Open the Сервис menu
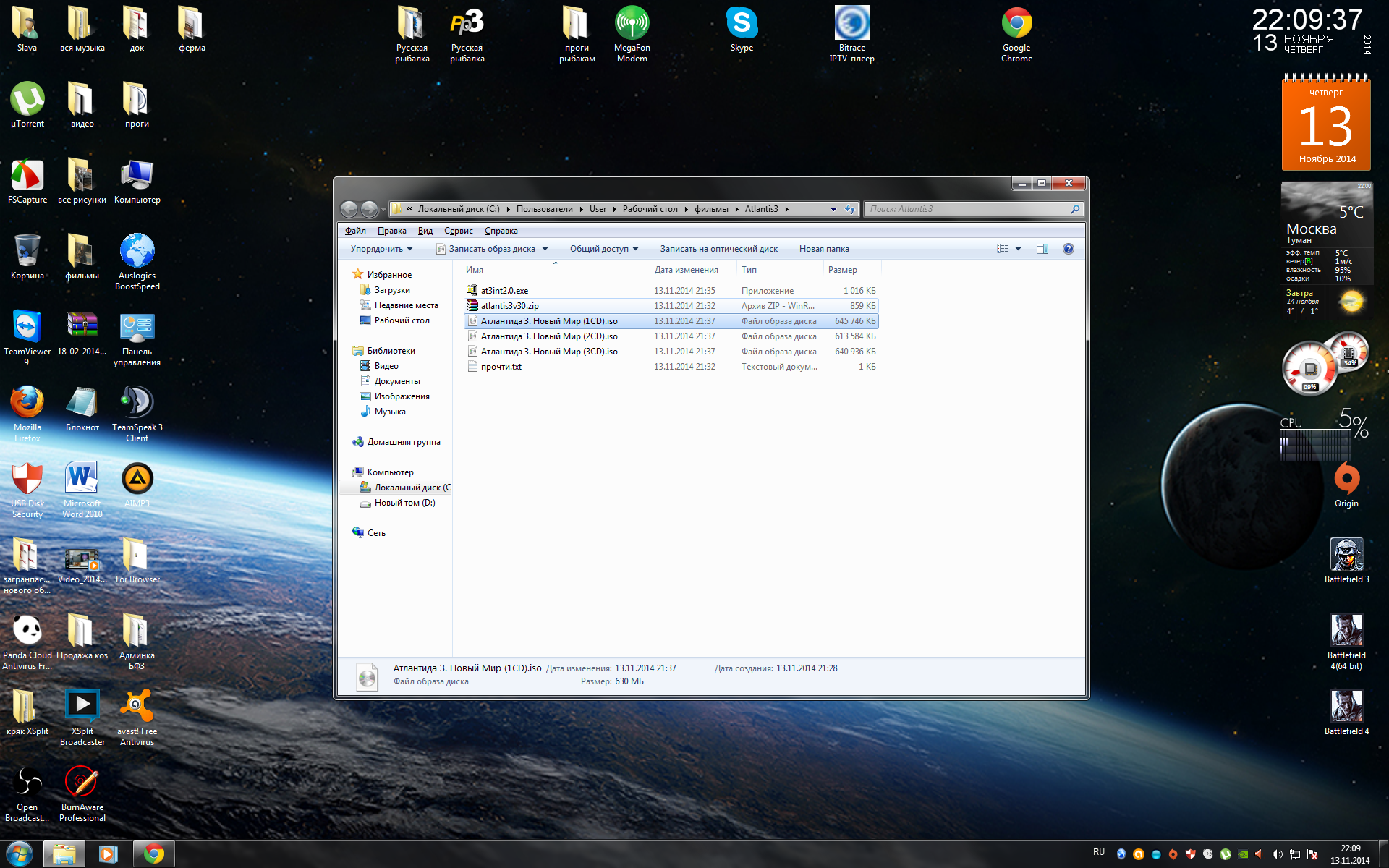The height and width of the screenshot is (868, 1389). (x=458, y=231)
